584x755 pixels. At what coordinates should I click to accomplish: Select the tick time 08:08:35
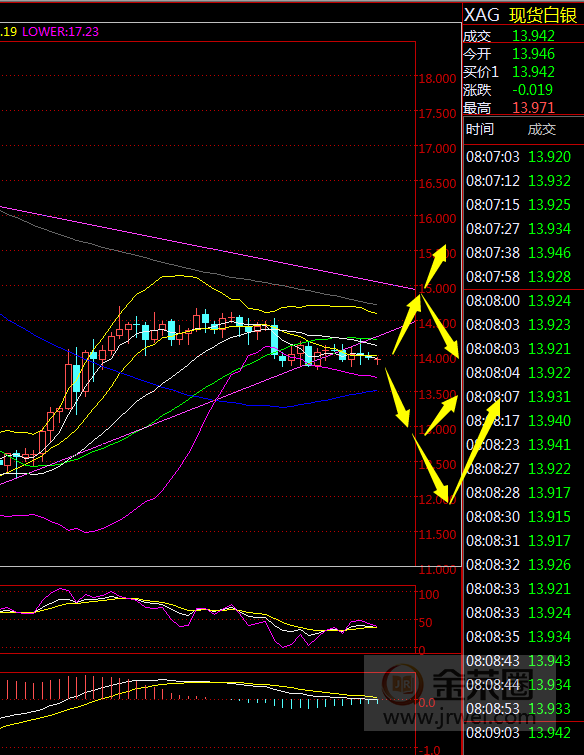pyautogui.click(x=493, y=637)
